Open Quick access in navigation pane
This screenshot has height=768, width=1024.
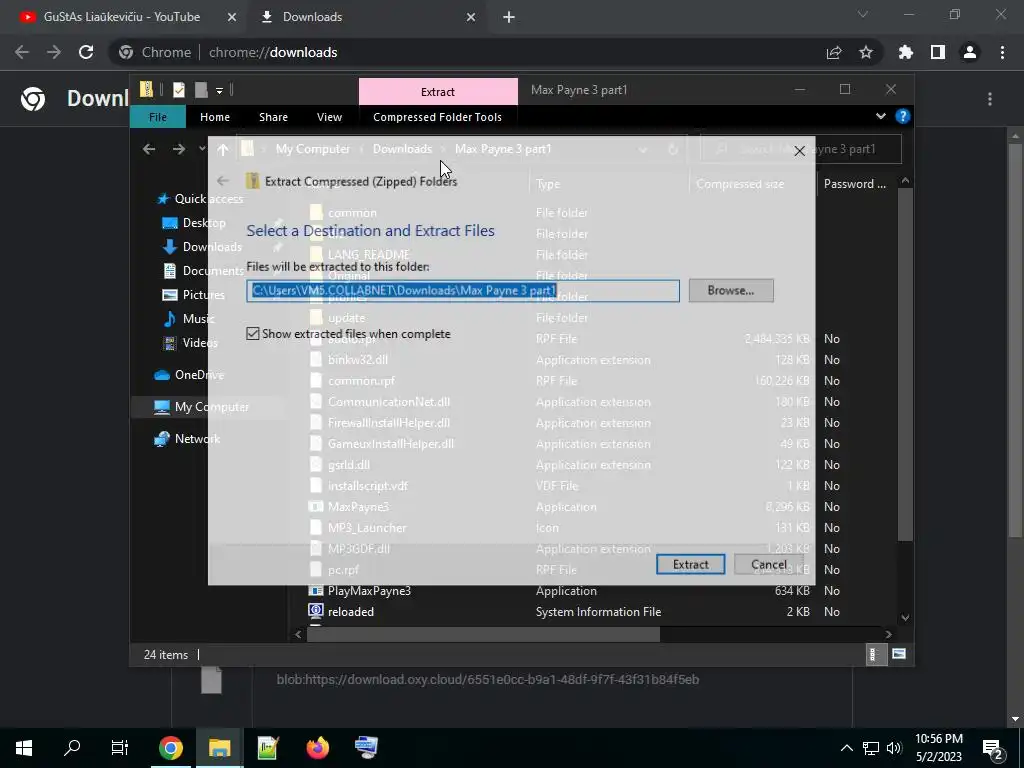199,199
